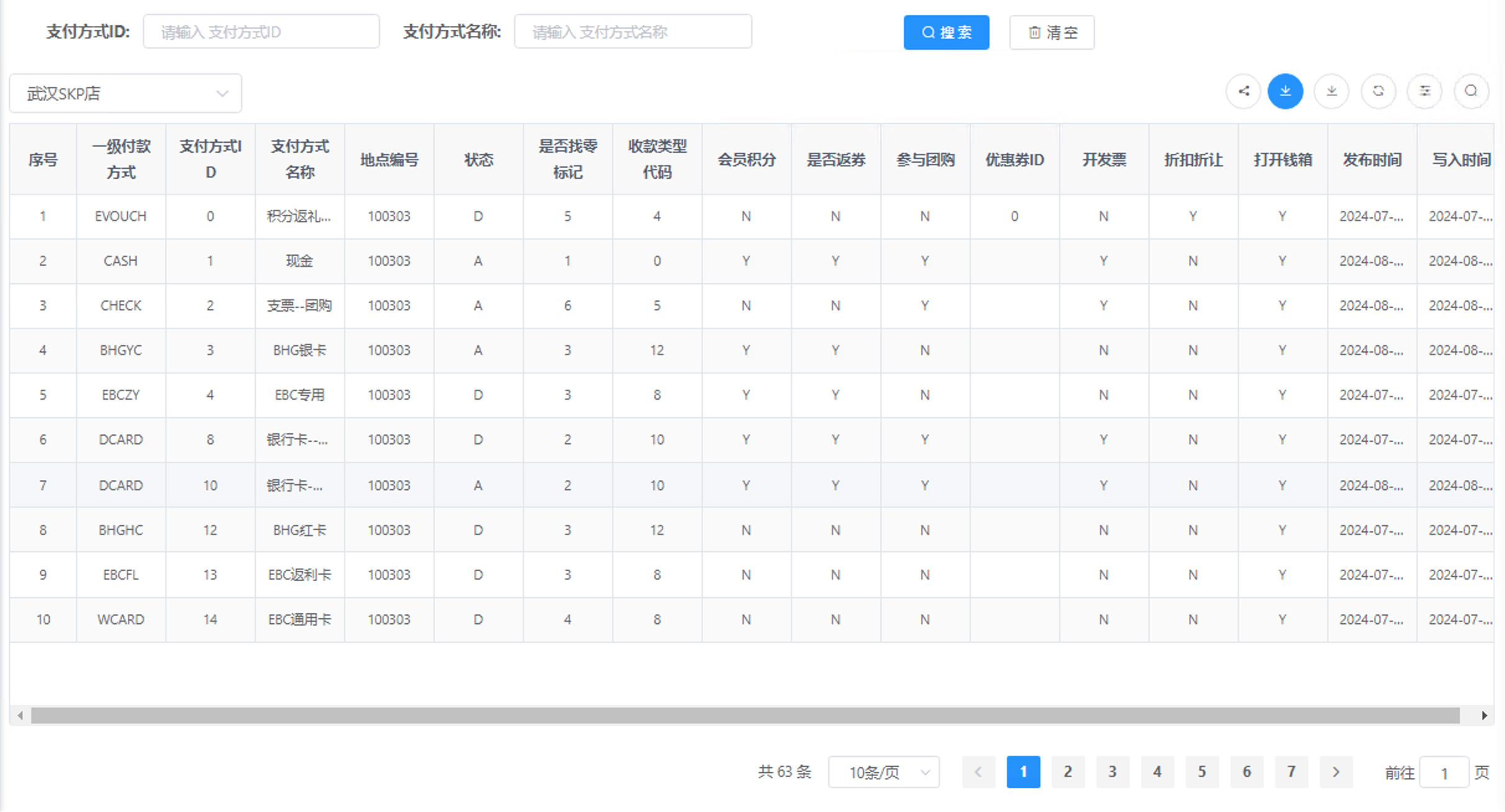Click the highlighted blue download icon

click(x=1286, y=91)
